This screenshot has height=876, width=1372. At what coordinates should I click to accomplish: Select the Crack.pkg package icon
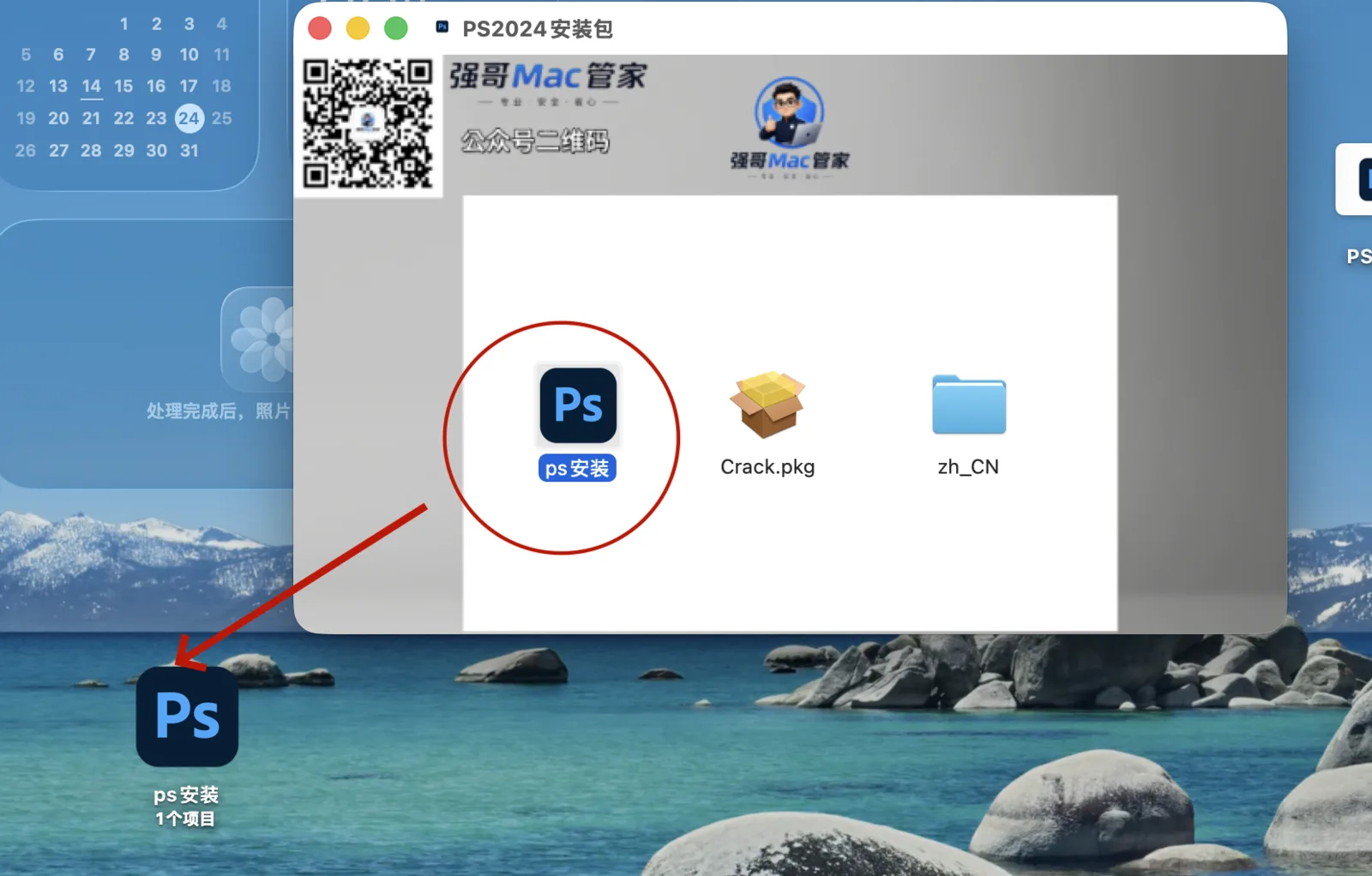tap(767, 405)
